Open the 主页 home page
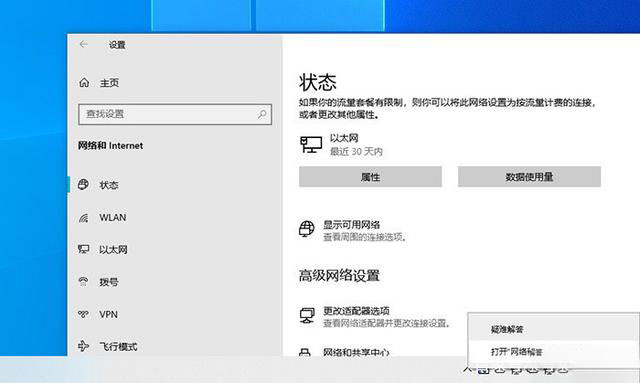Image resolution: width=640 pixels, height=383 pixels. point(99,83)
